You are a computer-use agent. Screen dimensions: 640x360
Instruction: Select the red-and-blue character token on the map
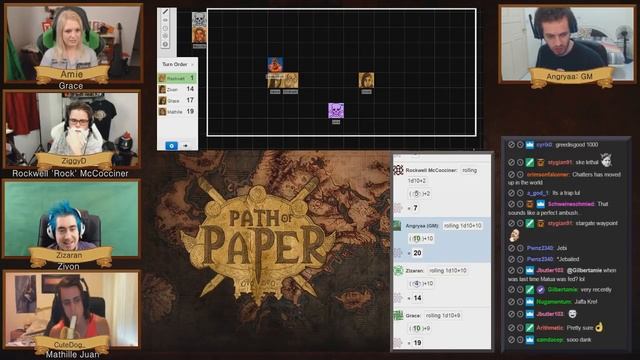[x=276, y=64]
